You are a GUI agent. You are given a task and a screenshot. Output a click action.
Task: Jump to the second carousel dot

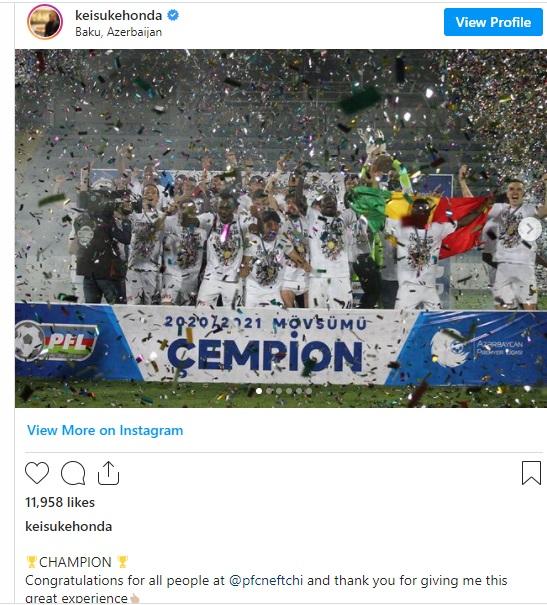[269, 391]
